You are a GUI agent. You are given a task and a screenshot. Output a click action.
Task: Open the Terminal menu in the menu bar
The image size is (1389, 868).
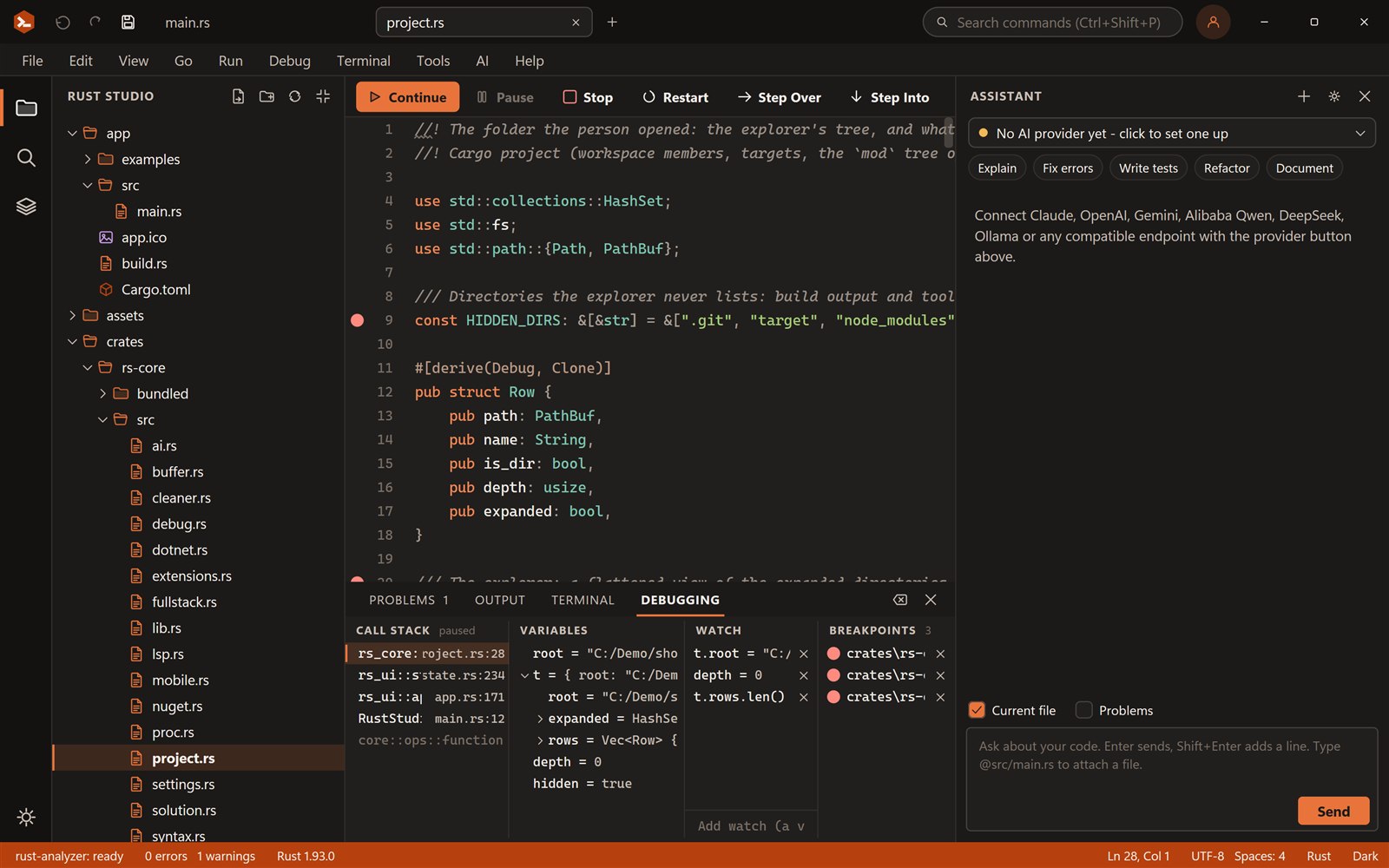363,61
